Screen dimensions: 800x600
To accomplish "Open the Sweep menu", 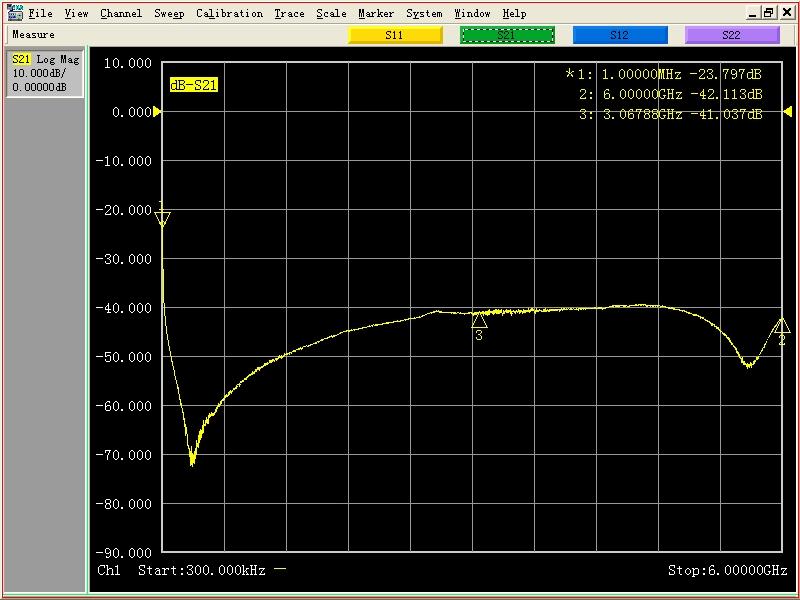I will click(x=169, y=13).
